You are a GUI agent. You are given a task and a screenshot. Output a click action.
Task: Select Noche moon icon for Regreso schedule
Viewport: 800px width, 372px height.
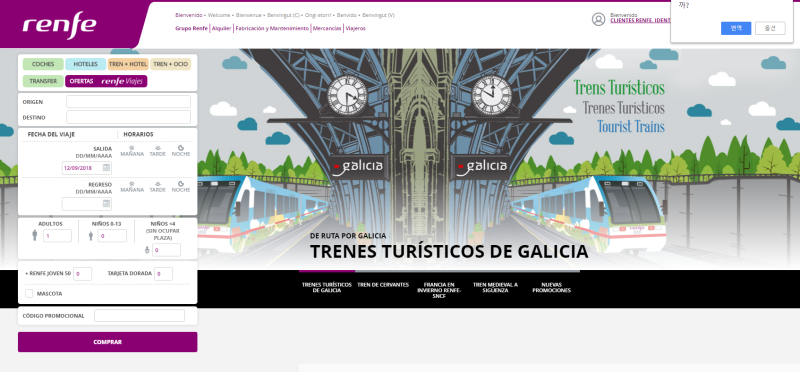click(181, 184)
